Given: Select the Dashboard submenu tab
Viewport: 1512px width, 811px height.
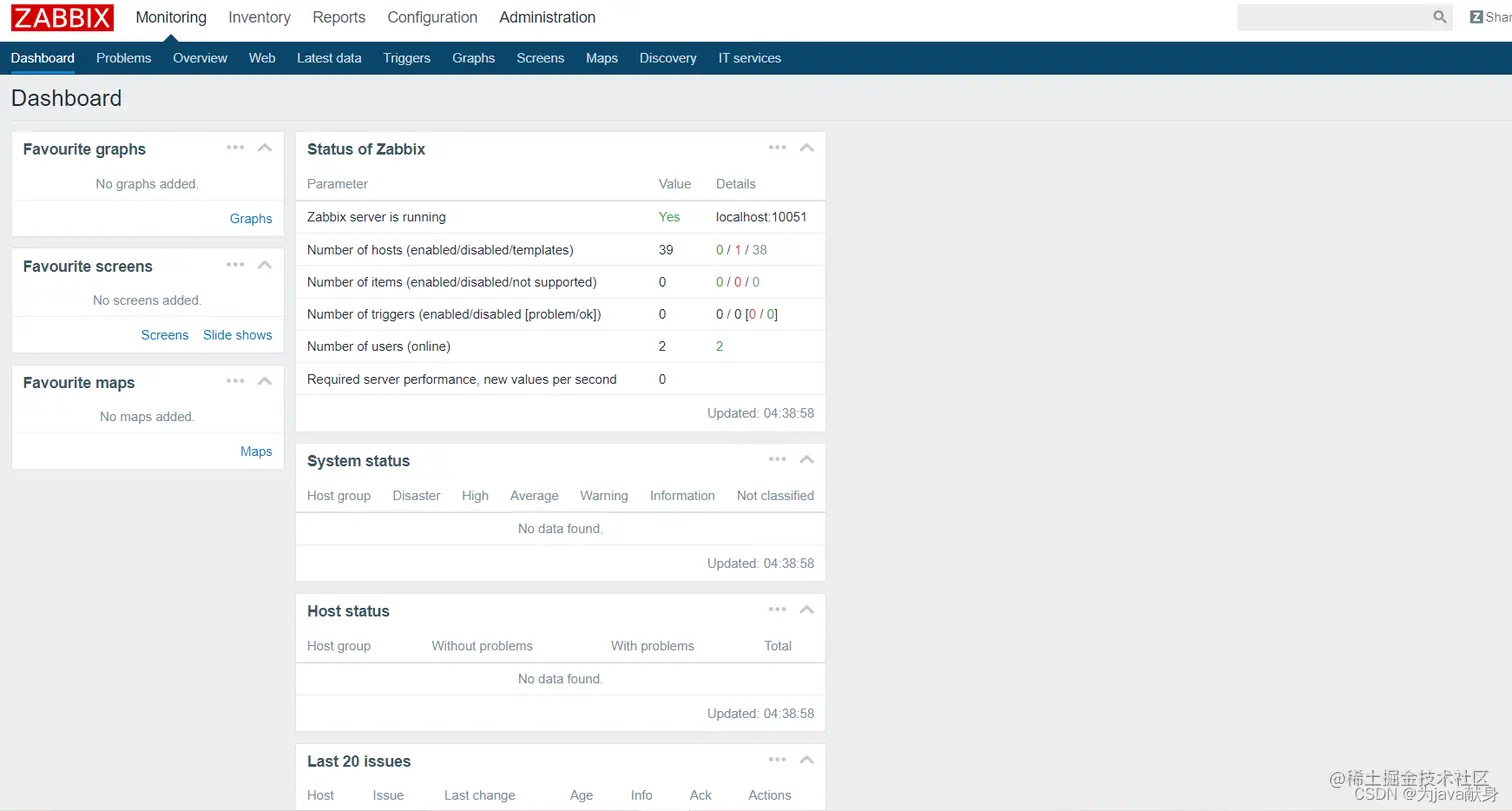Looking at the screenshot, I should click(x=43, y=58).
